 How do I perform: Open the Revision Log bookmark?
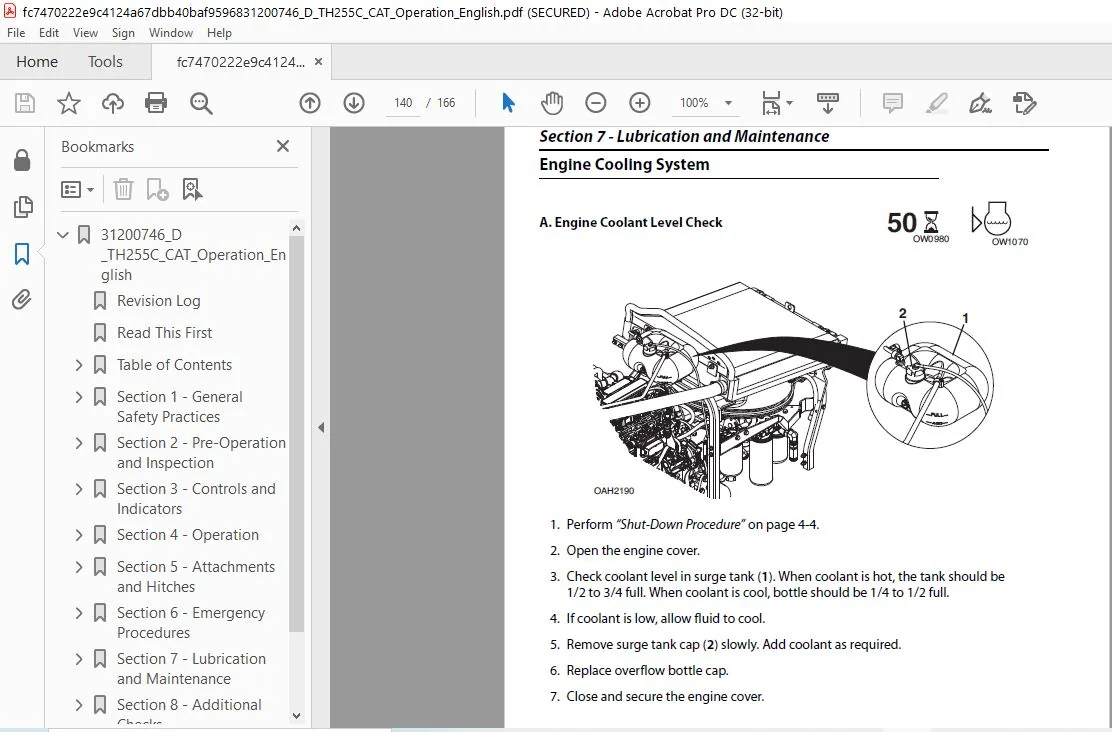point(159,301)
